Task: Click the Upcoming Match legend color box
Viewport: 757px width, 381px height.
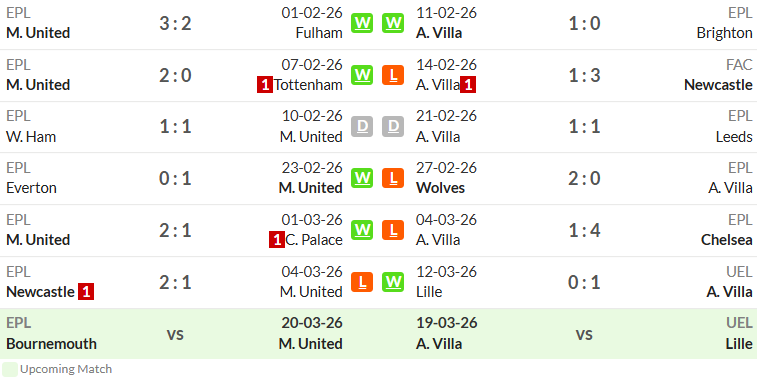Action: (x=10, y=369)
